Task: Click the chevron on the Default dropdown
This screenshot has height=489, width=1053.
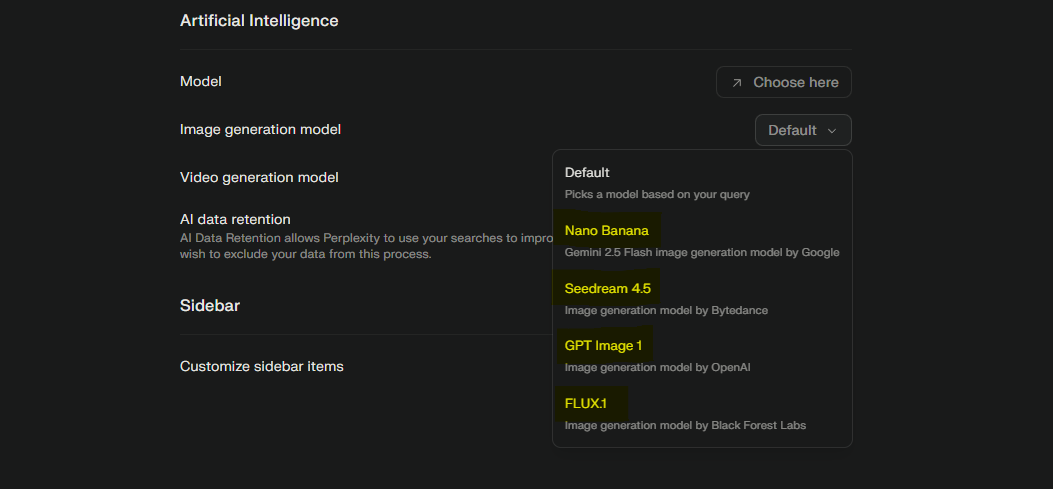Action: tap(832, 131)
